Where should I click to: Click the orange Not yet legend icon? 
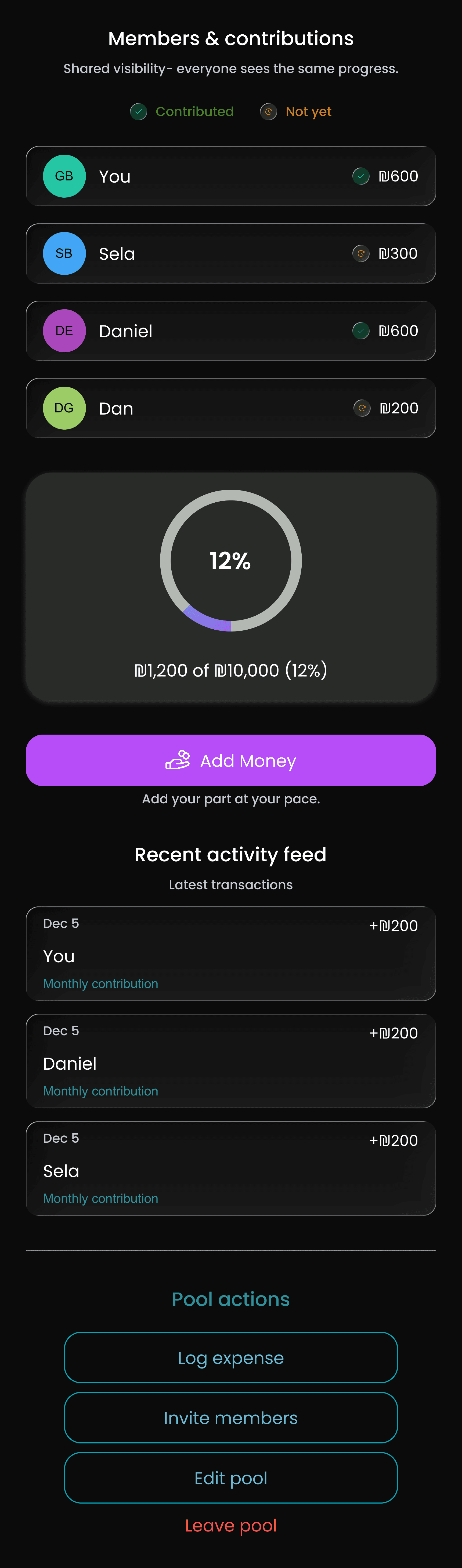click(x=268, y=111)
